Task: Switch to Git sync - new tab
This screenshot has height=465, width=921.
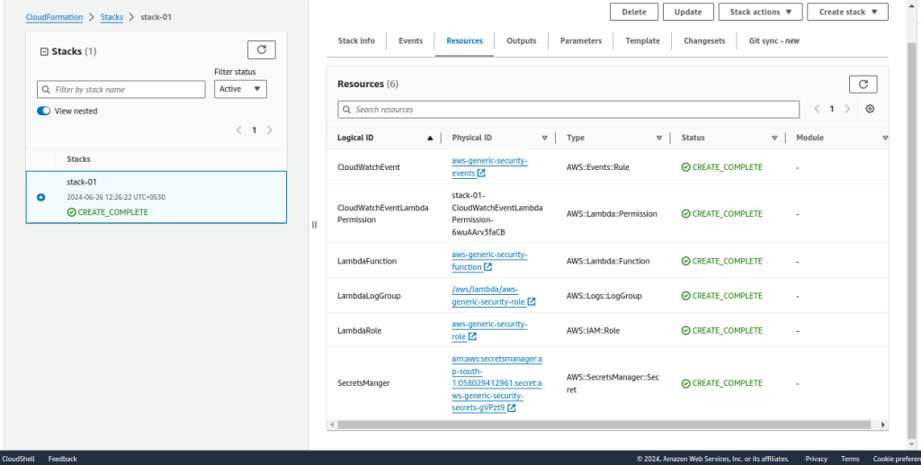Action: pos(774,41)
